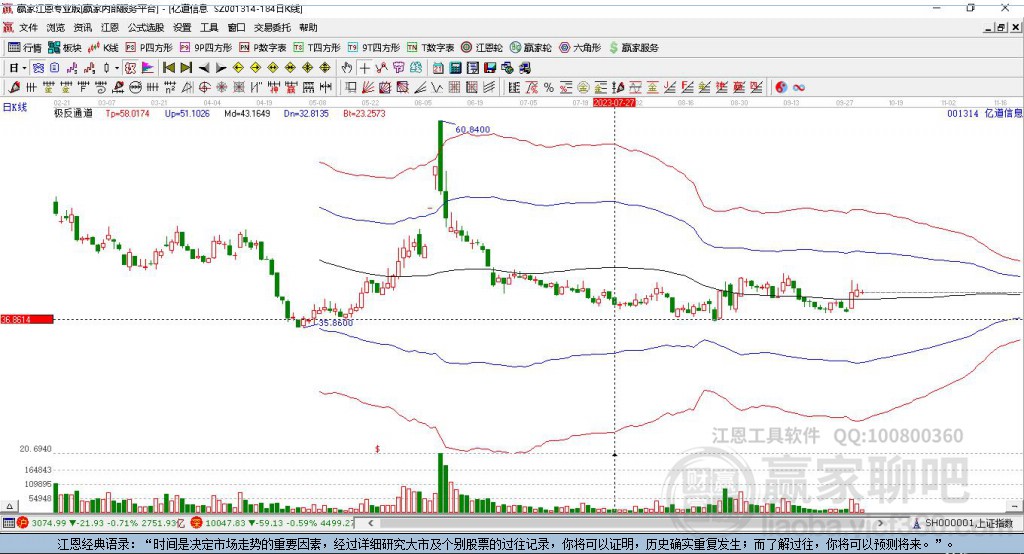
Task: Open the 9P四方形 tool
Action: (x=206, y=48)
